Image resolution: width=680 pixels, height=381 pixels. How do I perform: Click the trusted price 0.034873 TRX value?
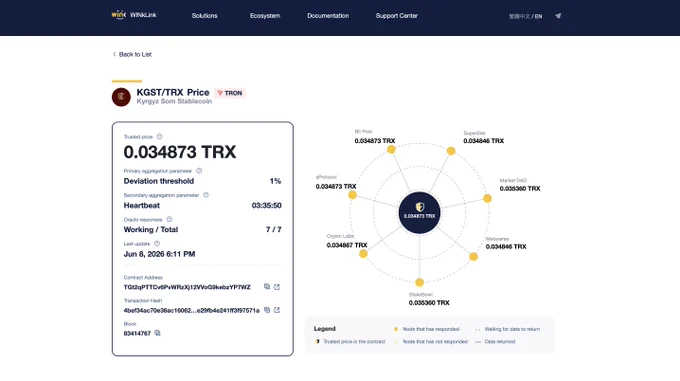pos(180,152)
